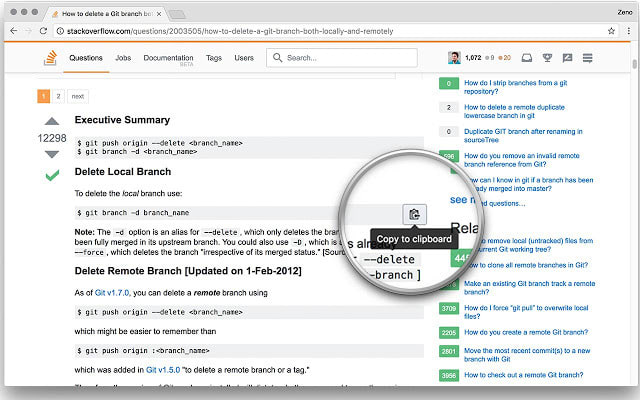Screen dimensions: 640x400
Task: Open the review queue icon
Action: tap(567, 58)
